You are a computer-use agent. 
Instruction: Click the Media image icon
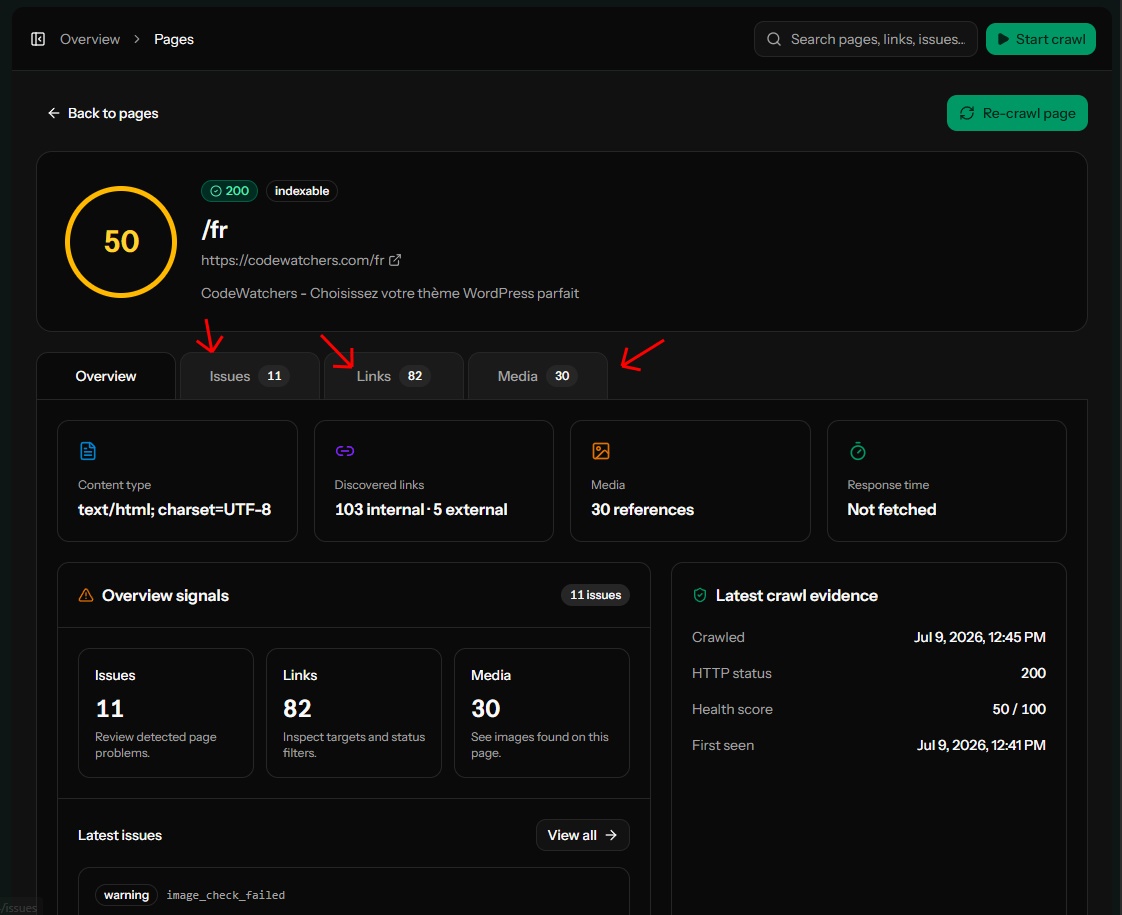(x=601, y=451)
